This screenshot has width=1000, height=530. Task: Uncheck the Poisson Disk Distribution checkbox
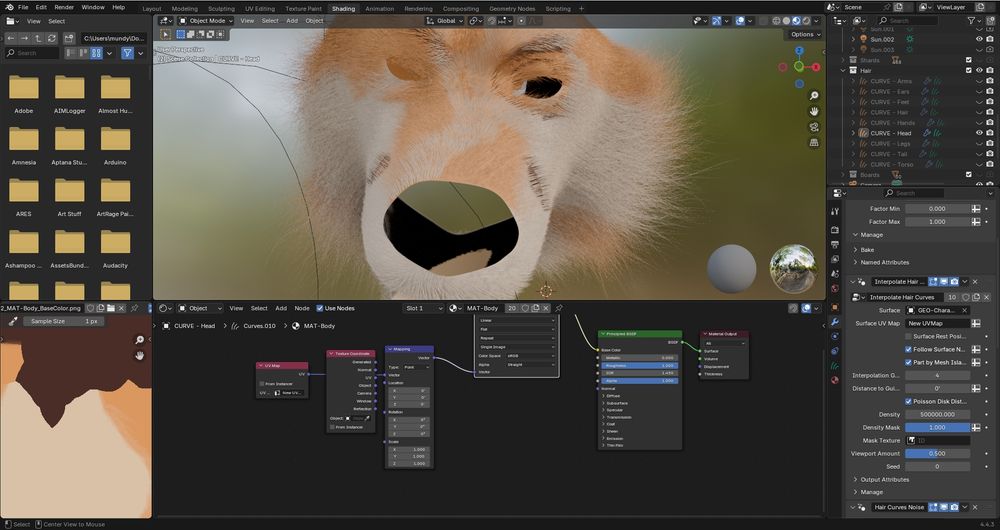tap(907, 401)
